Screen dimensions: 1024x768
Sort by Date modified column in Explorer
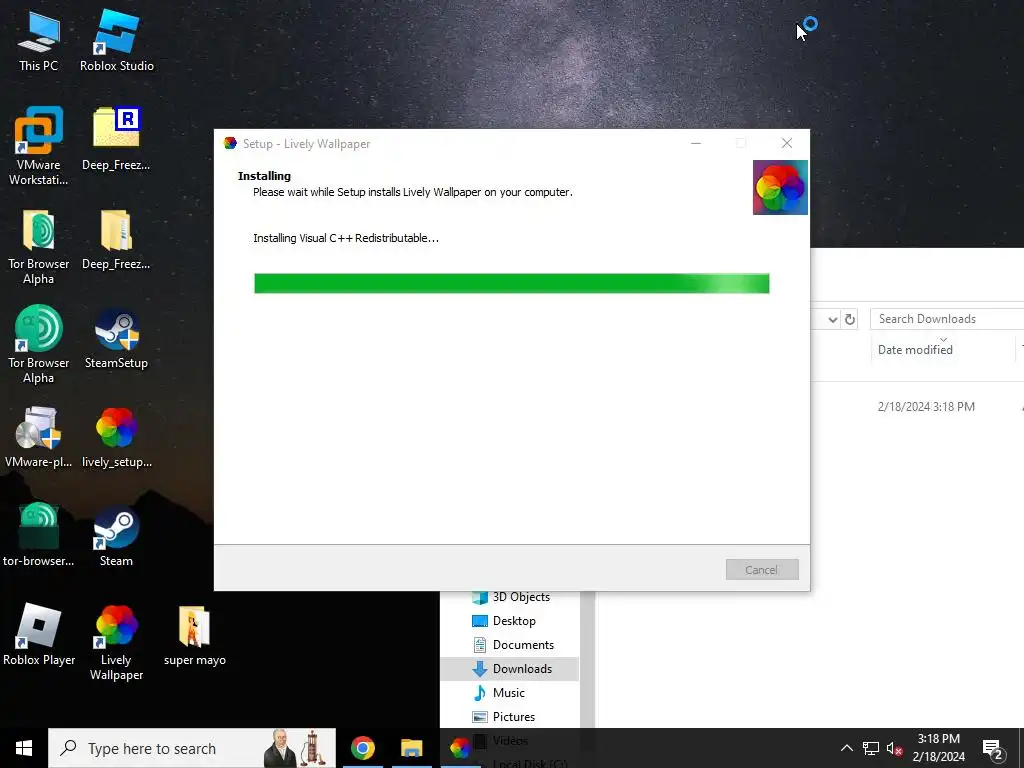coord(915,349)
